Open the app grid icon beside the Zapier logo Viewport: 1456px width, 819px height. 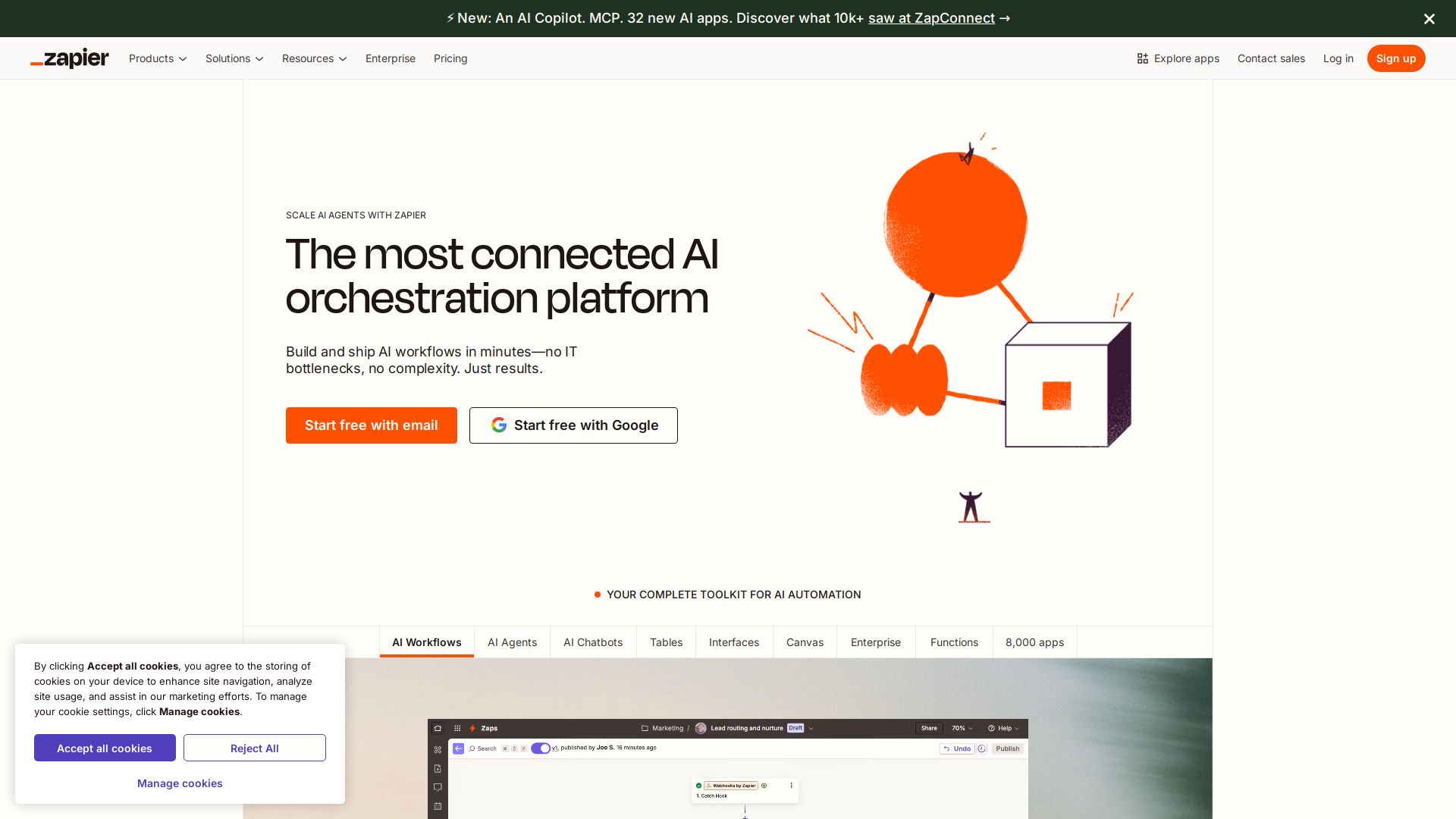(457, 728)
